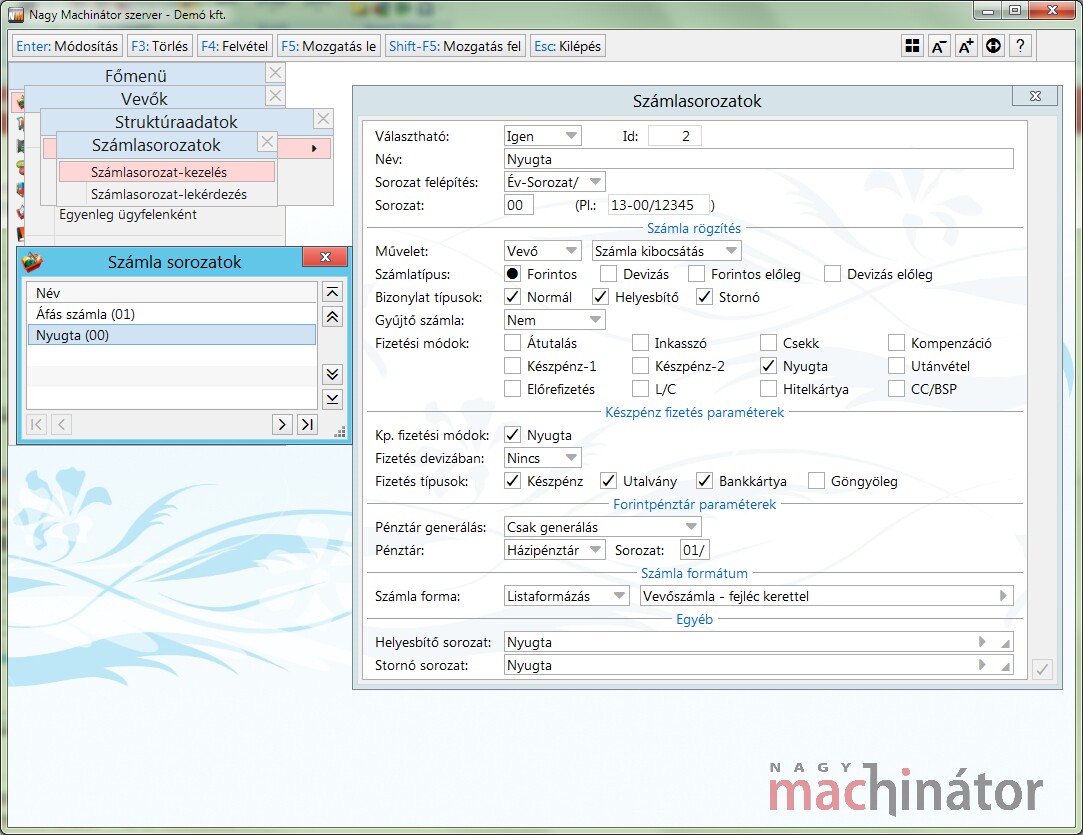Click the horizontal arrows circle toolbar icon
This screenshot has height=835, width=1083.
[993, 46]
